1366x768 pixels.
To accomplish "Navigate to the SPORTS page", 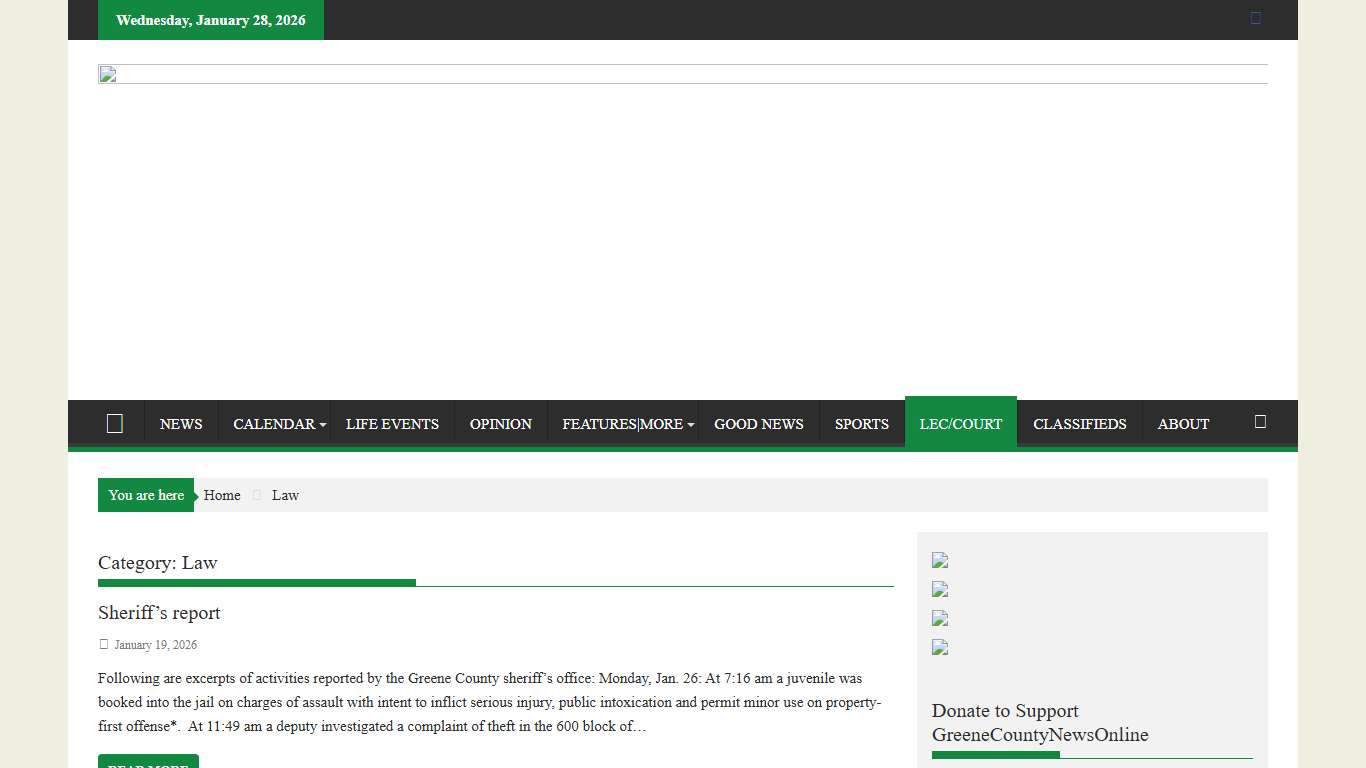I will 861,424.
